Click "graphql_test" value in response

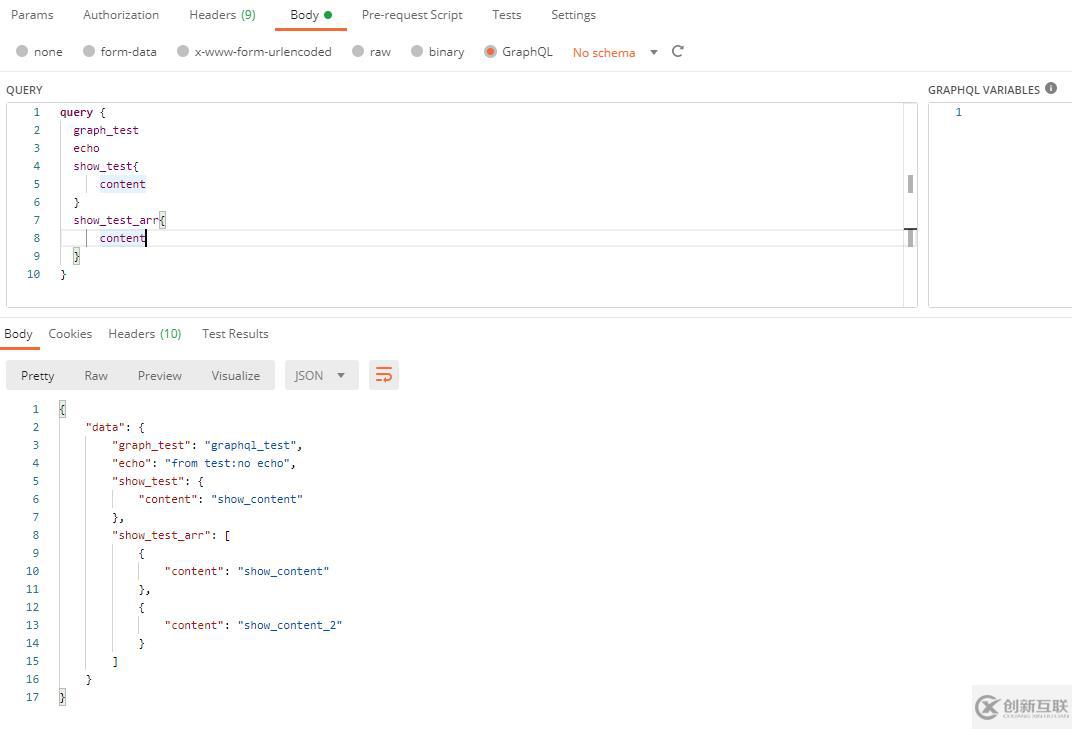pyautogui.click(x=250, y=445)
